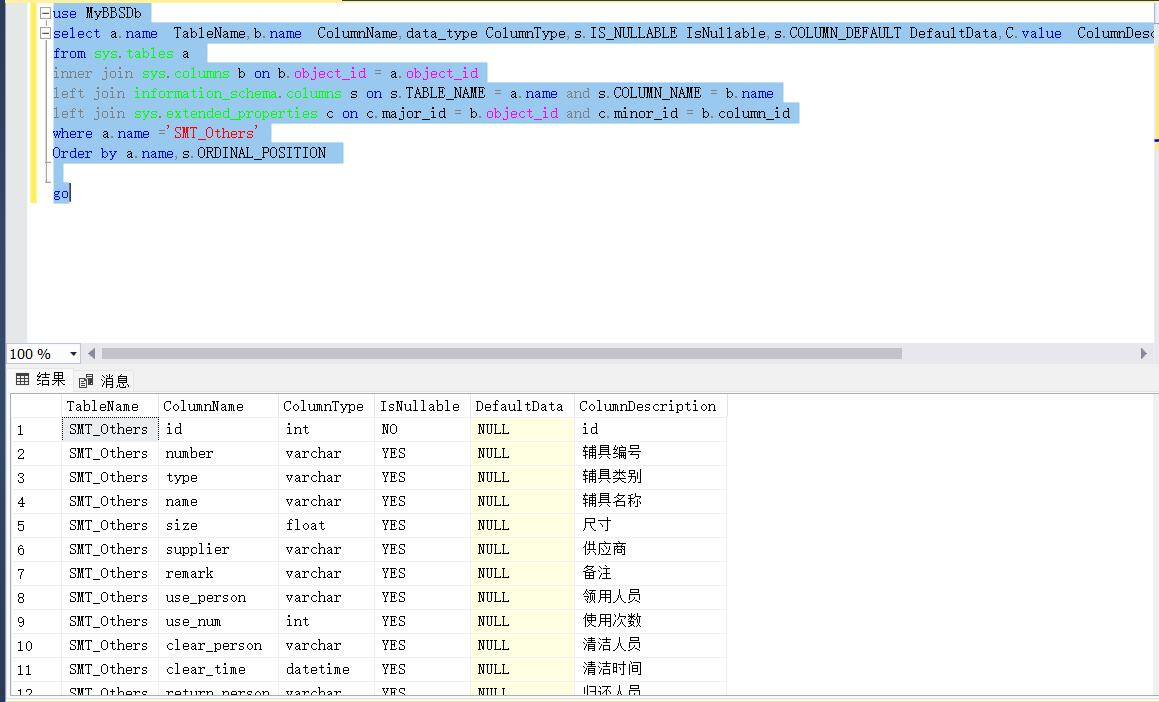Click 'extended_properties' in the query
Screen dimensions: 1159x702
242,113
